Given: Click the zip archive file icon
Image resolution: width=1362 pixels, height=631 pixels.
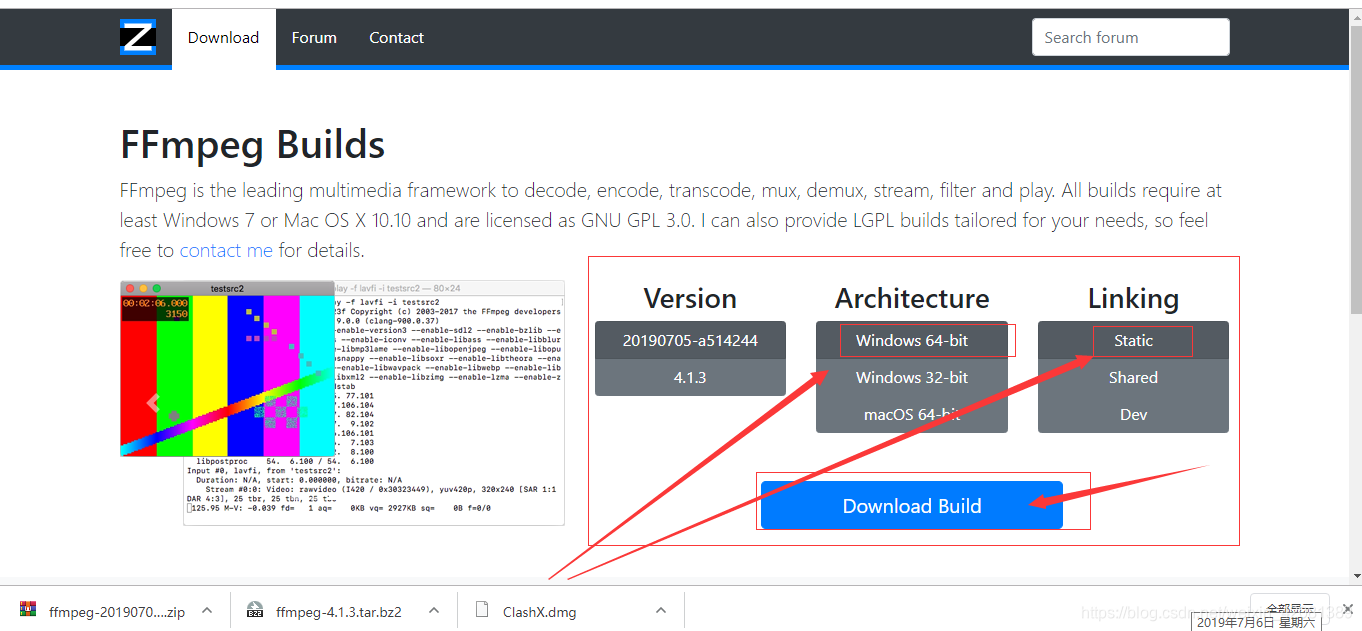Looking at the screenshot, I should coord(28,610).
